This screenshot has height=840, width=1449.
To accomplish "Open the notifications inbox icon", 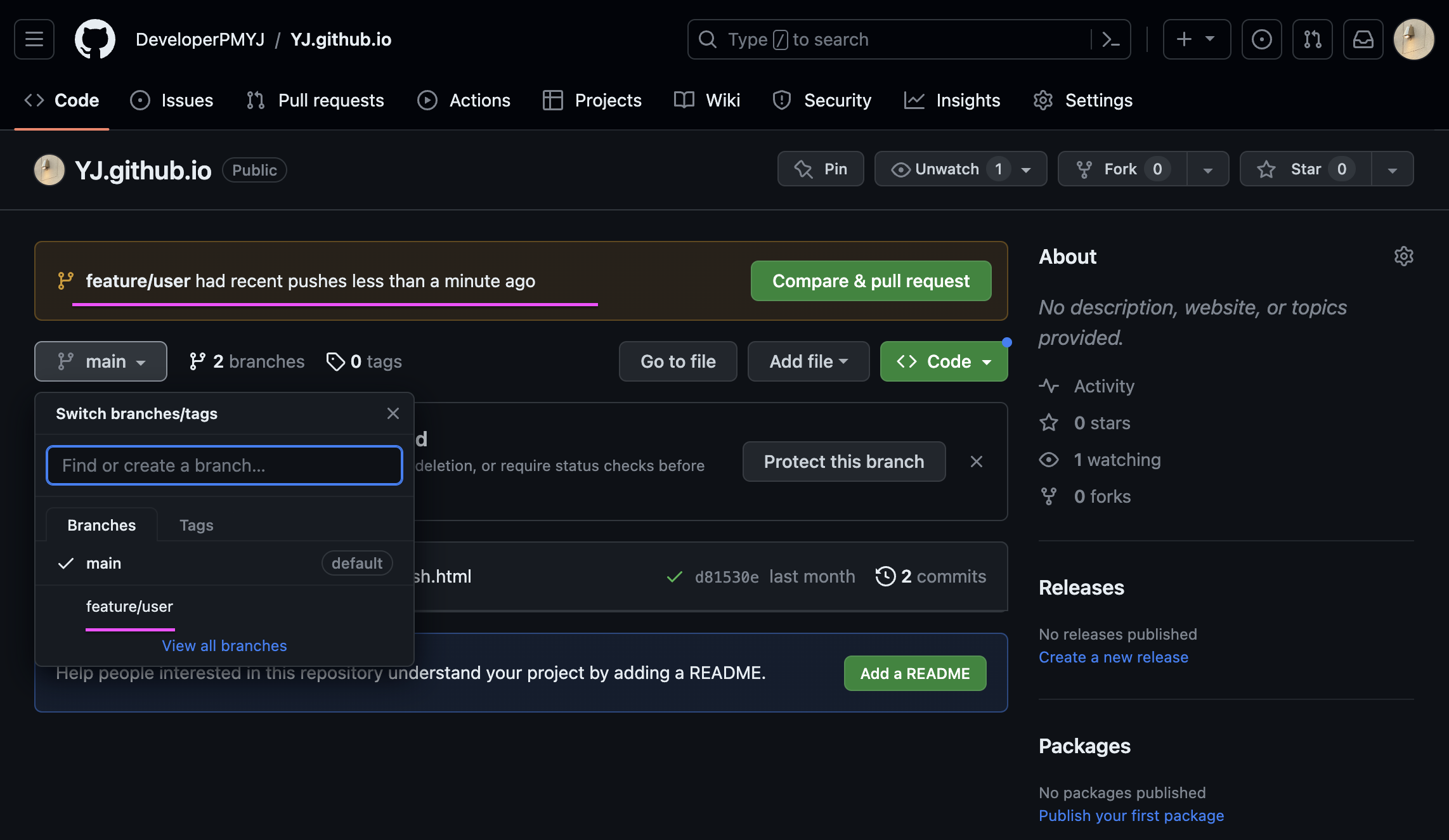I will point(1363,39).
